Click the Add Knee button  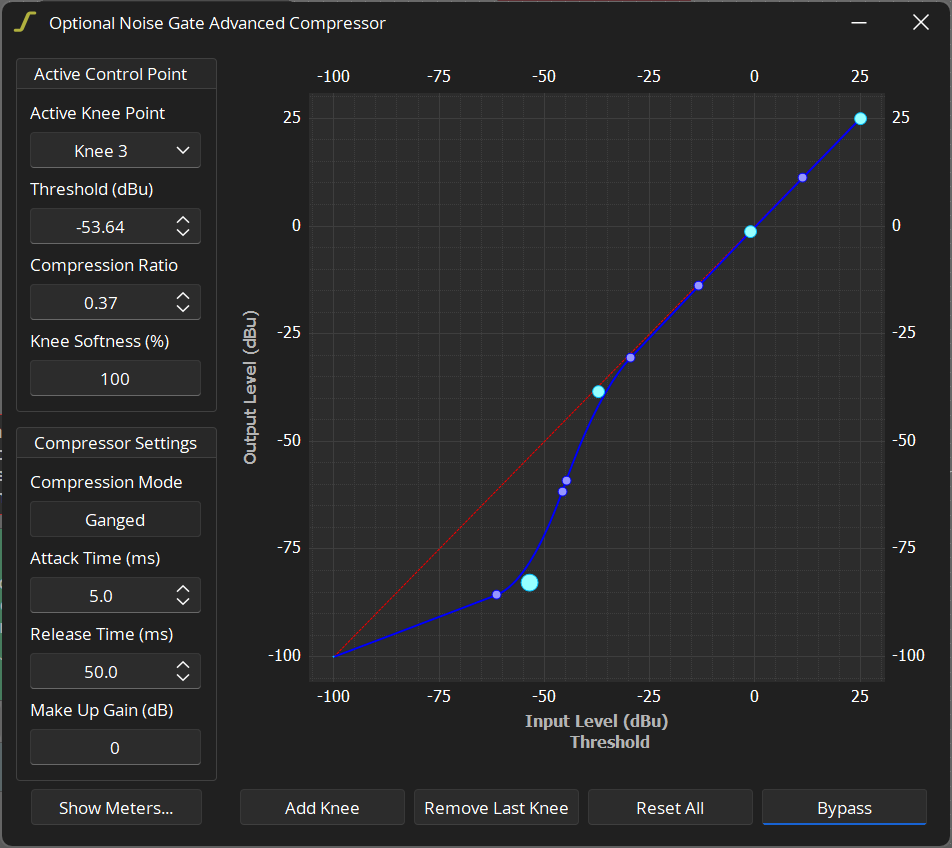click(x=322, y=808)
